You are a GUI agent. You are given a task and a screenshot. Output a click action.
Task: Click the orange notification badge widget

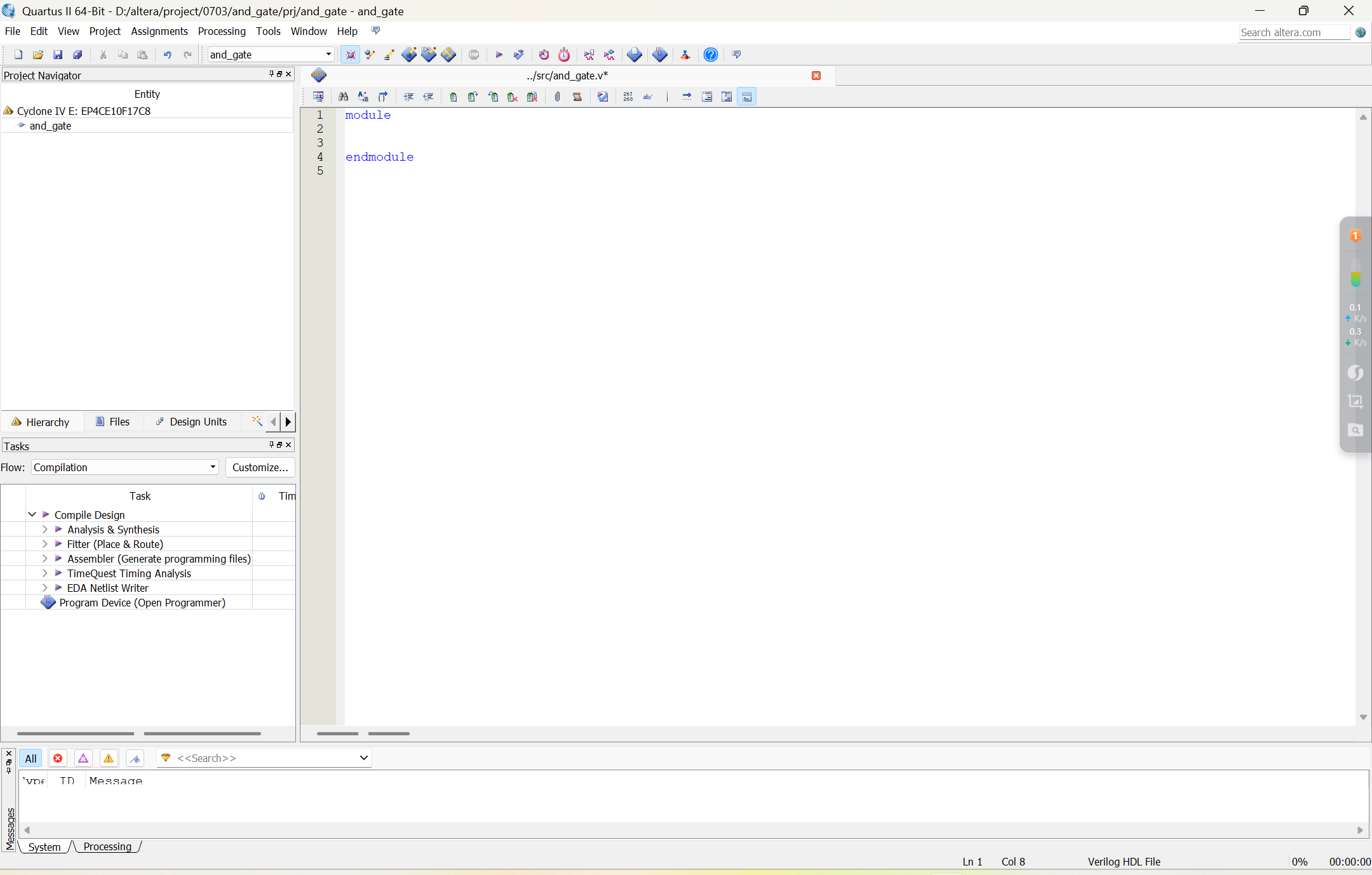pos(1355,236)
